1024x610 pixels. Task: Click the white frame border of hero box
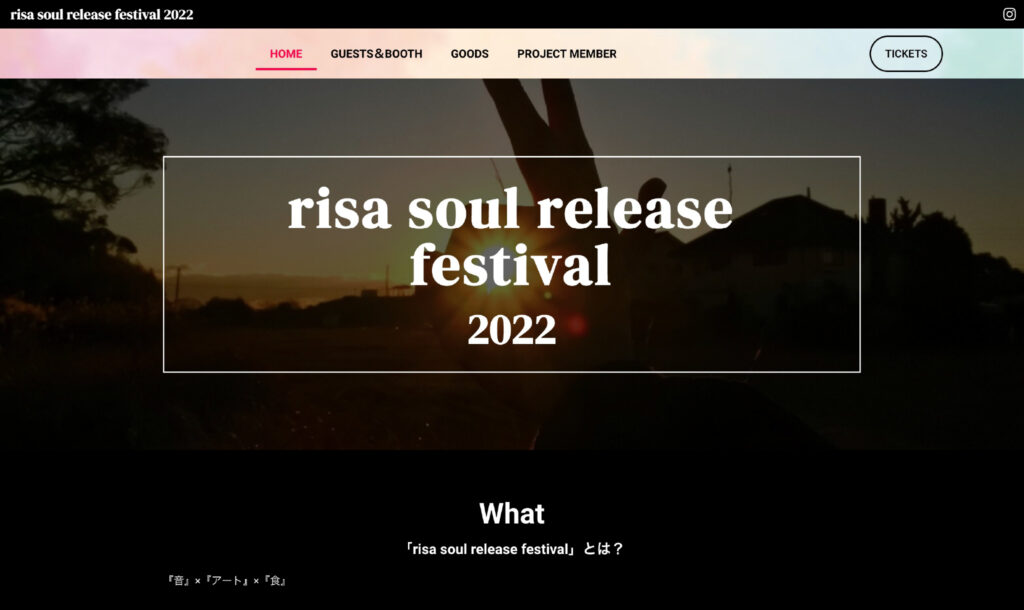(511, 157)
